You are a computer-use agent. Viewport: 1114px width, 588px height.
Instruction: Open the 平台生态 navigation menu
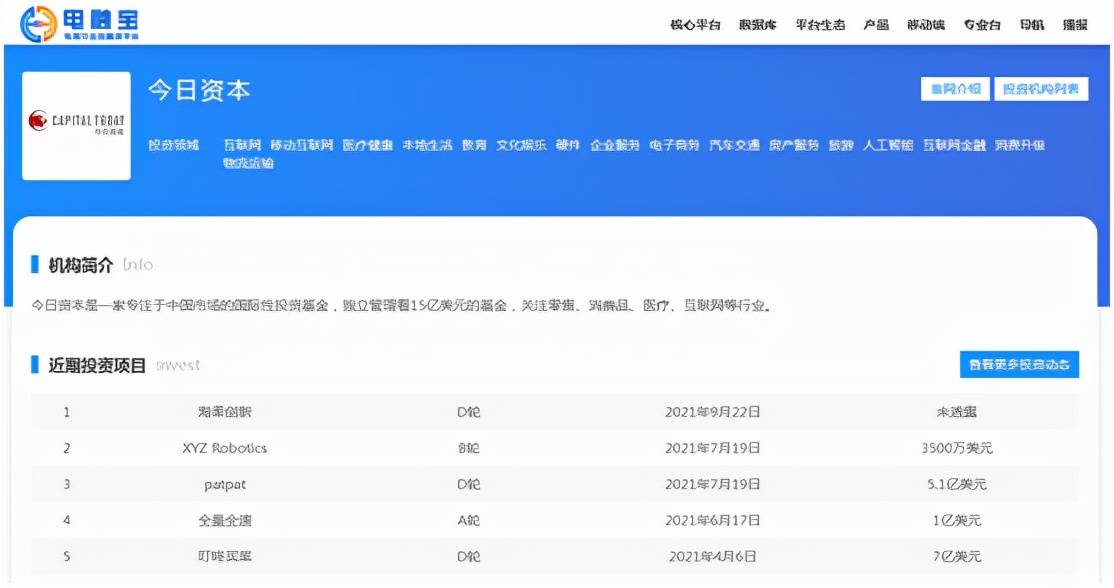click(820, 25)
